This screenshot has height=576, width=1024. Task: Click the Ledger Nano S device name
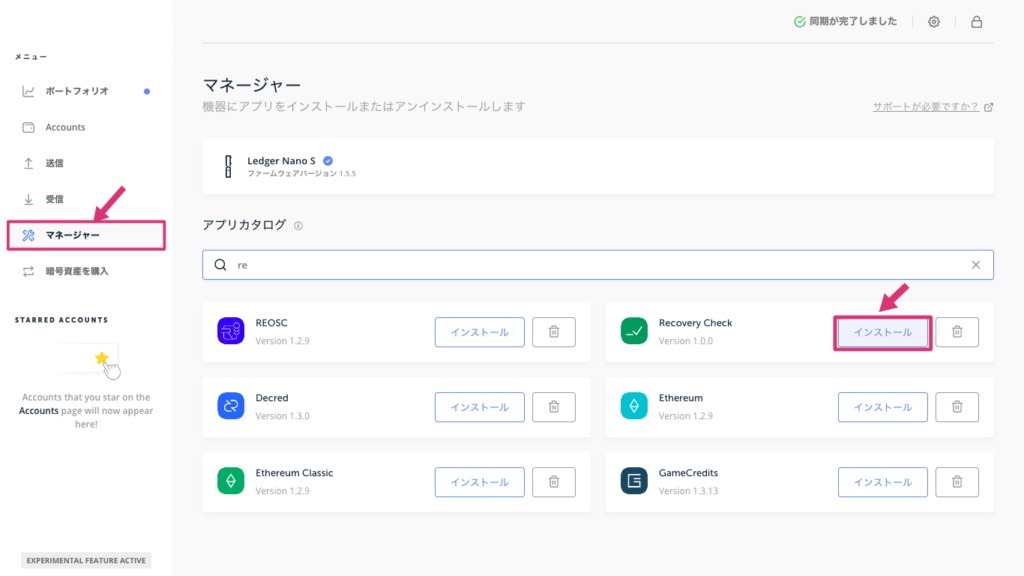click(x=281, y=161)
